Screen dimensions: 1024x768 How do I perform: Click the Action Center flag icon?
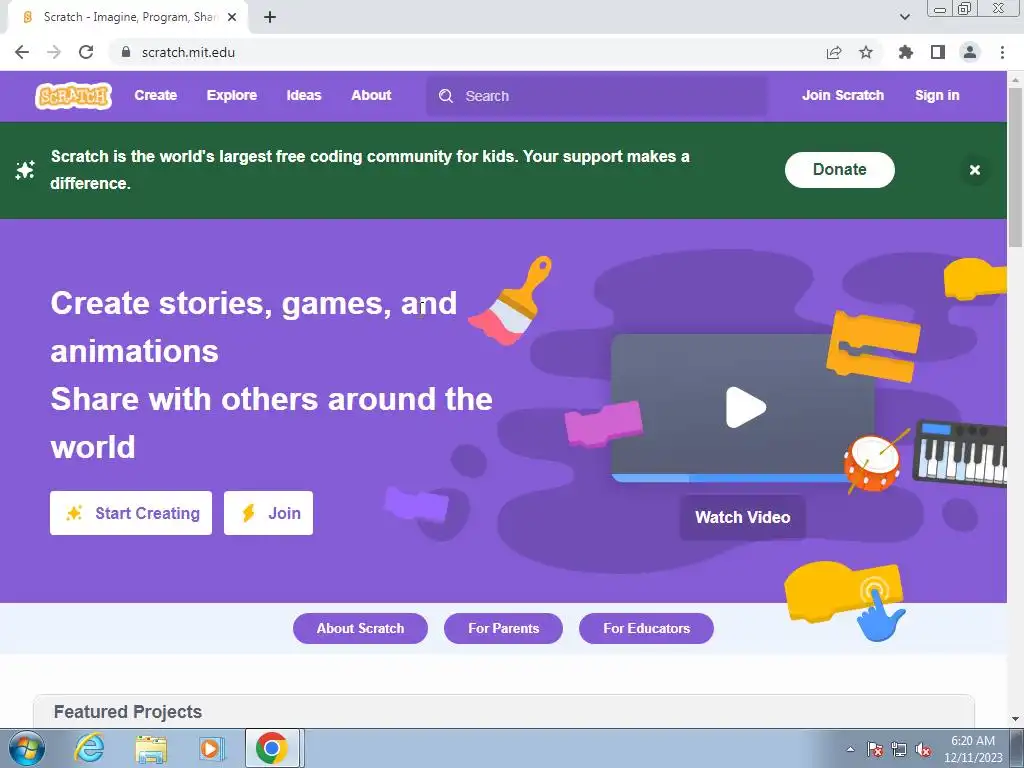coord(875,750)
